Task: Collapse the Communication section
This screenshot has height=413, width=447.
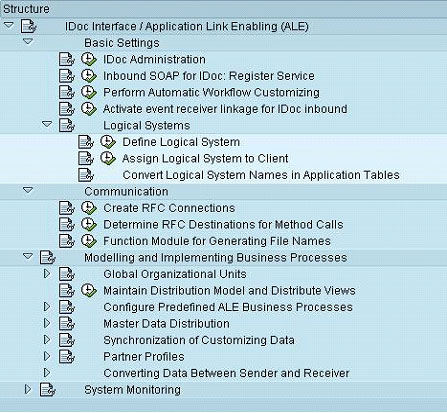Action: (x=28, y=190)
